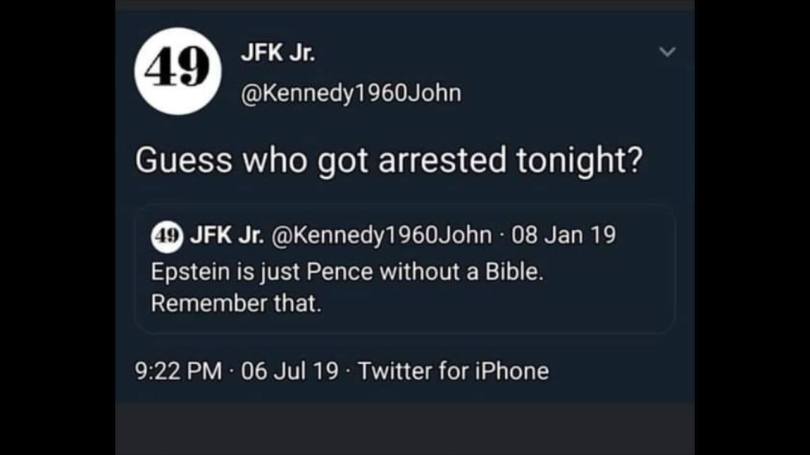Click the word 'Bible' in quoted tweet

pyautogui.click(x=511, y=271)
